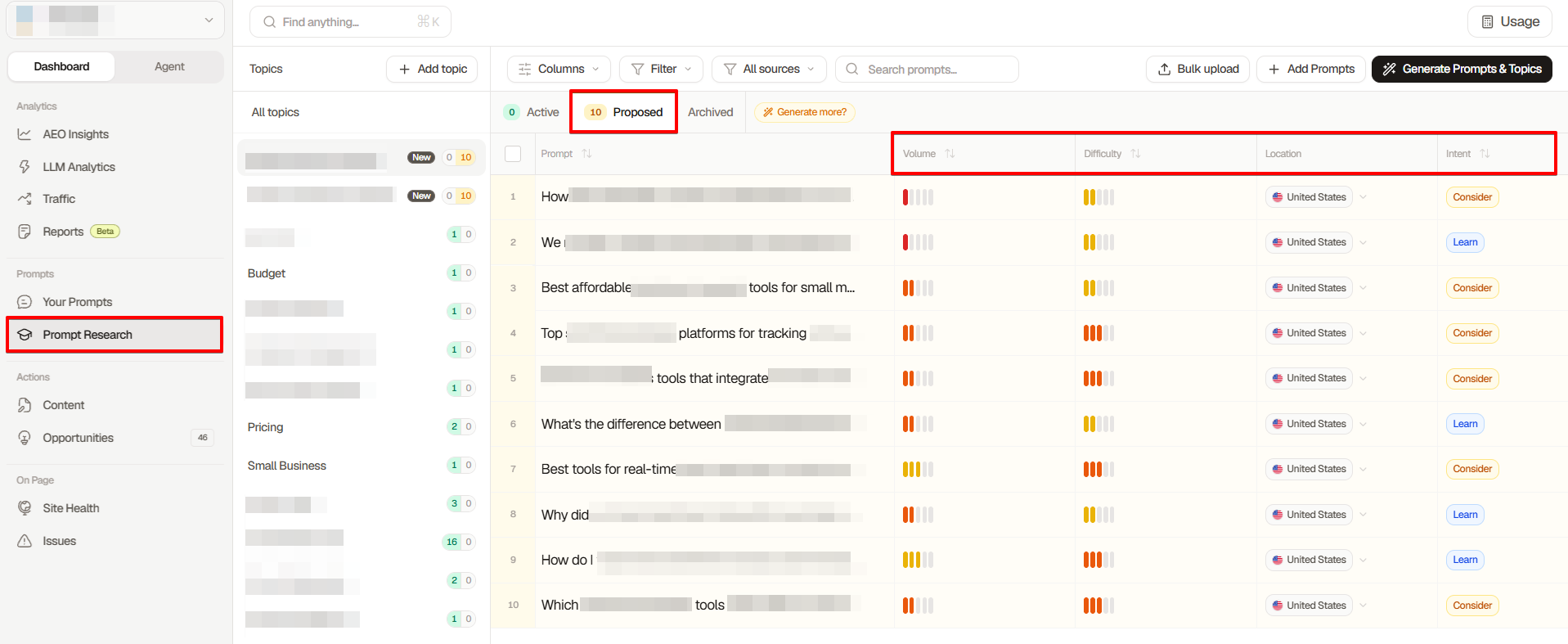Open the Opportunities lightbulb icon
The width and height of the screenshot is (1568, 644).
coord(25,438)
